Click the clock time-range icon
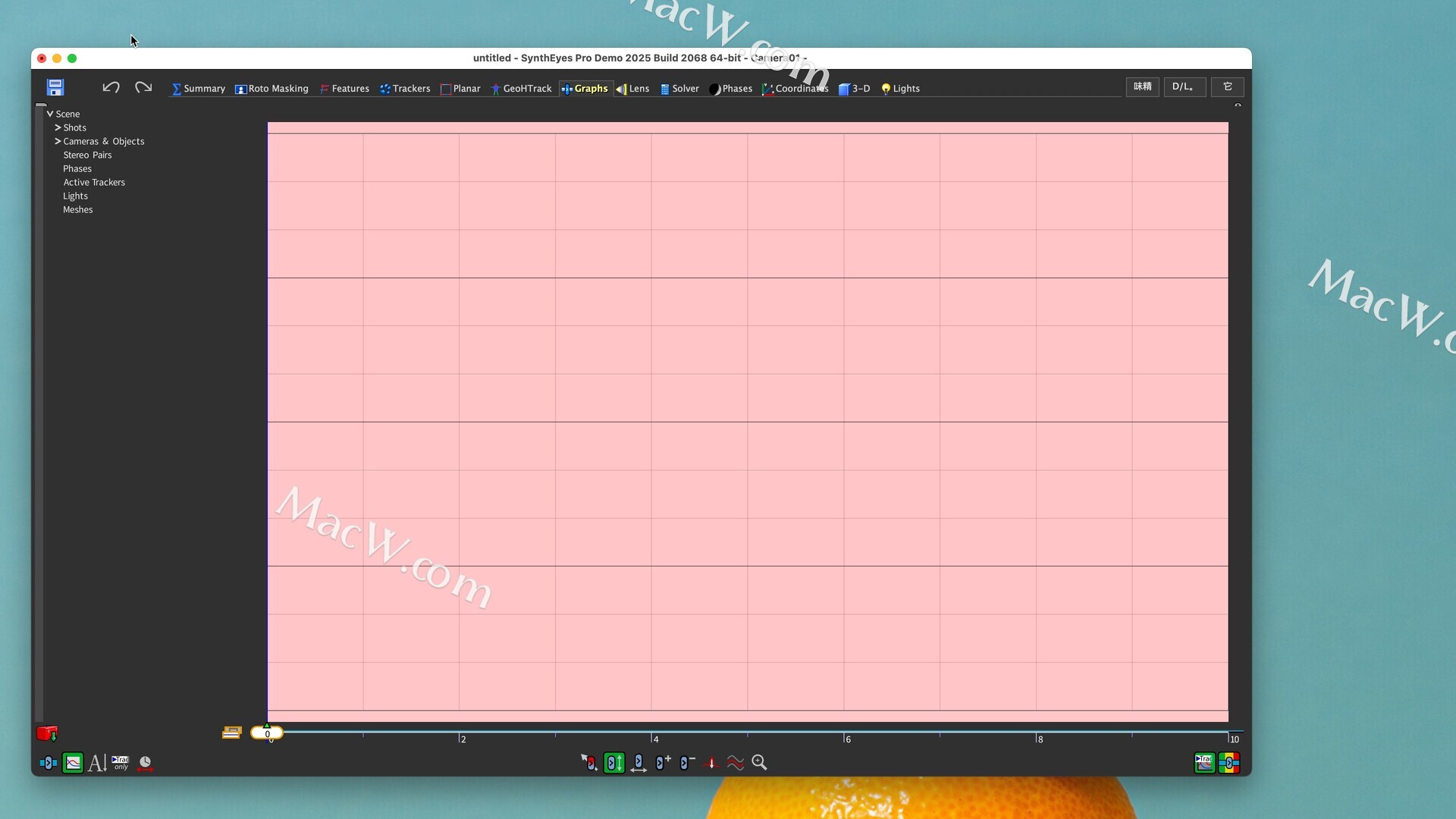 coord(145,763)
